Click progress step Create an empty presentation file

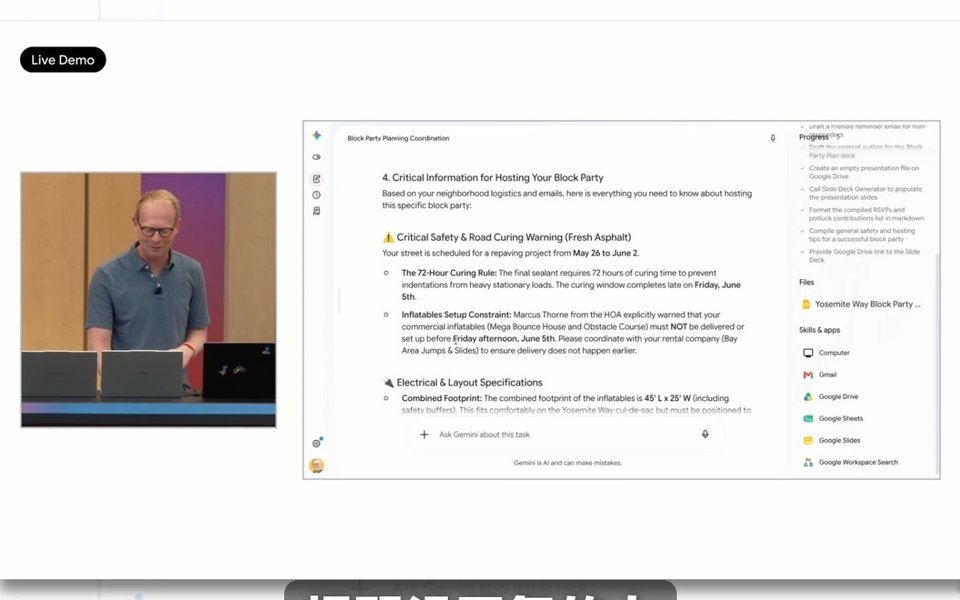[x=863, y=172]
